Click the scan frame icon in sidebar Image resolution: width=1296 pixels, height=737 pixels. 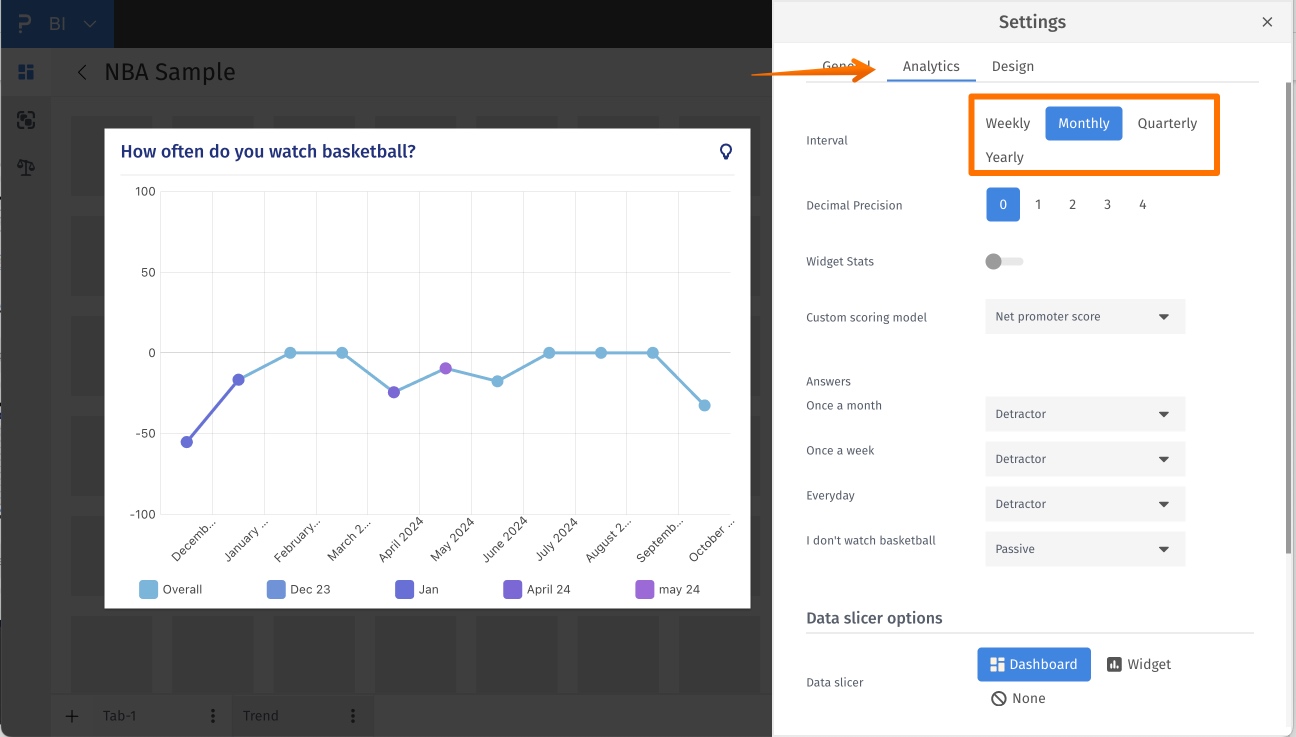click(26, 120)
